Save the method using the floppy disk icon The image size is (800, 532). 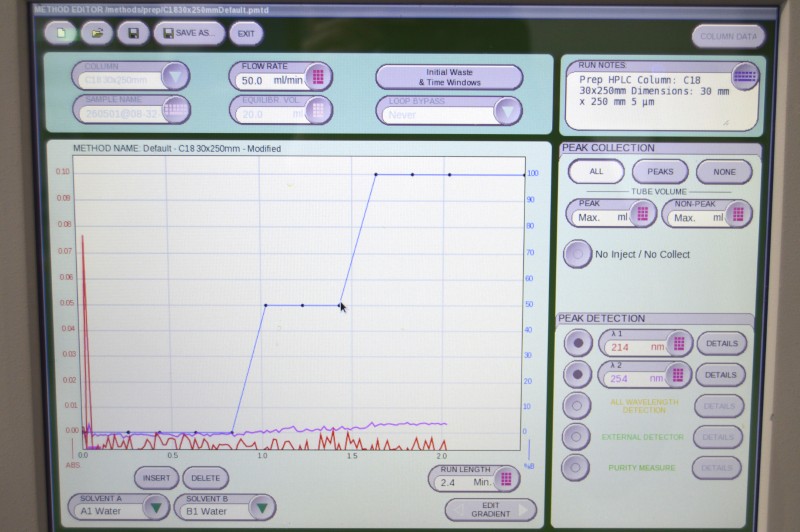click(x=134, y=34)
